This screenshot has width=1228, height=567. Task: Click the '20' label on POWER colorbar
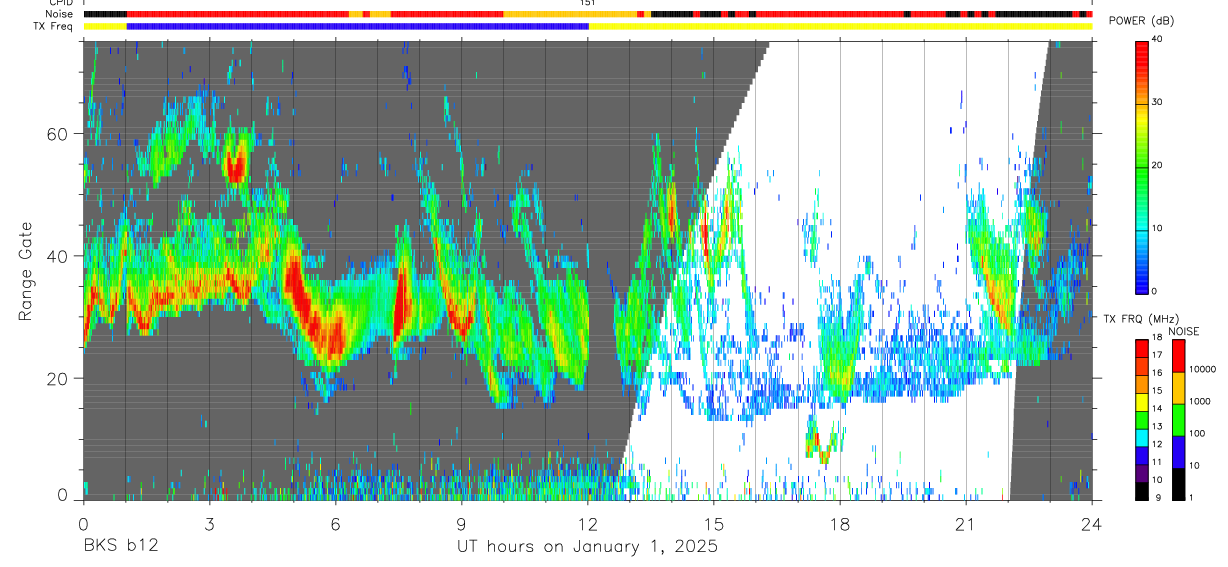(x=1158, y=165)
